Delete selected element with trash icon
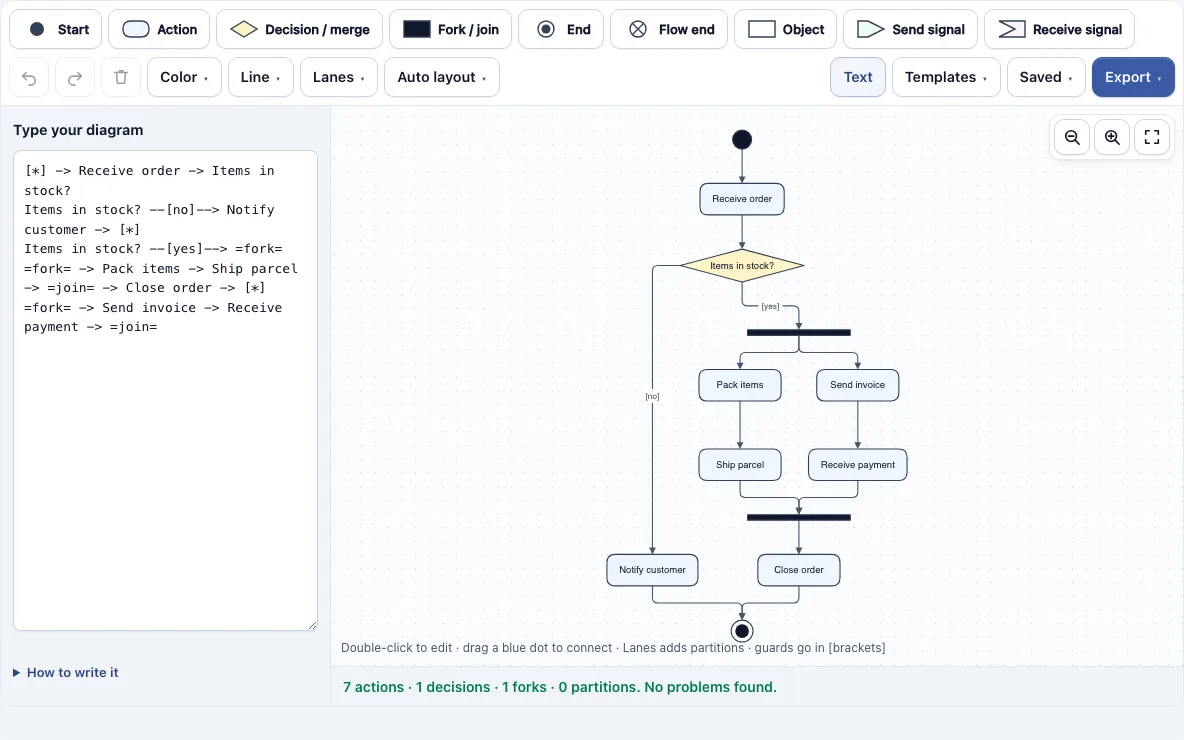Viewport: 1184px width, 740px height. point(121,77)
